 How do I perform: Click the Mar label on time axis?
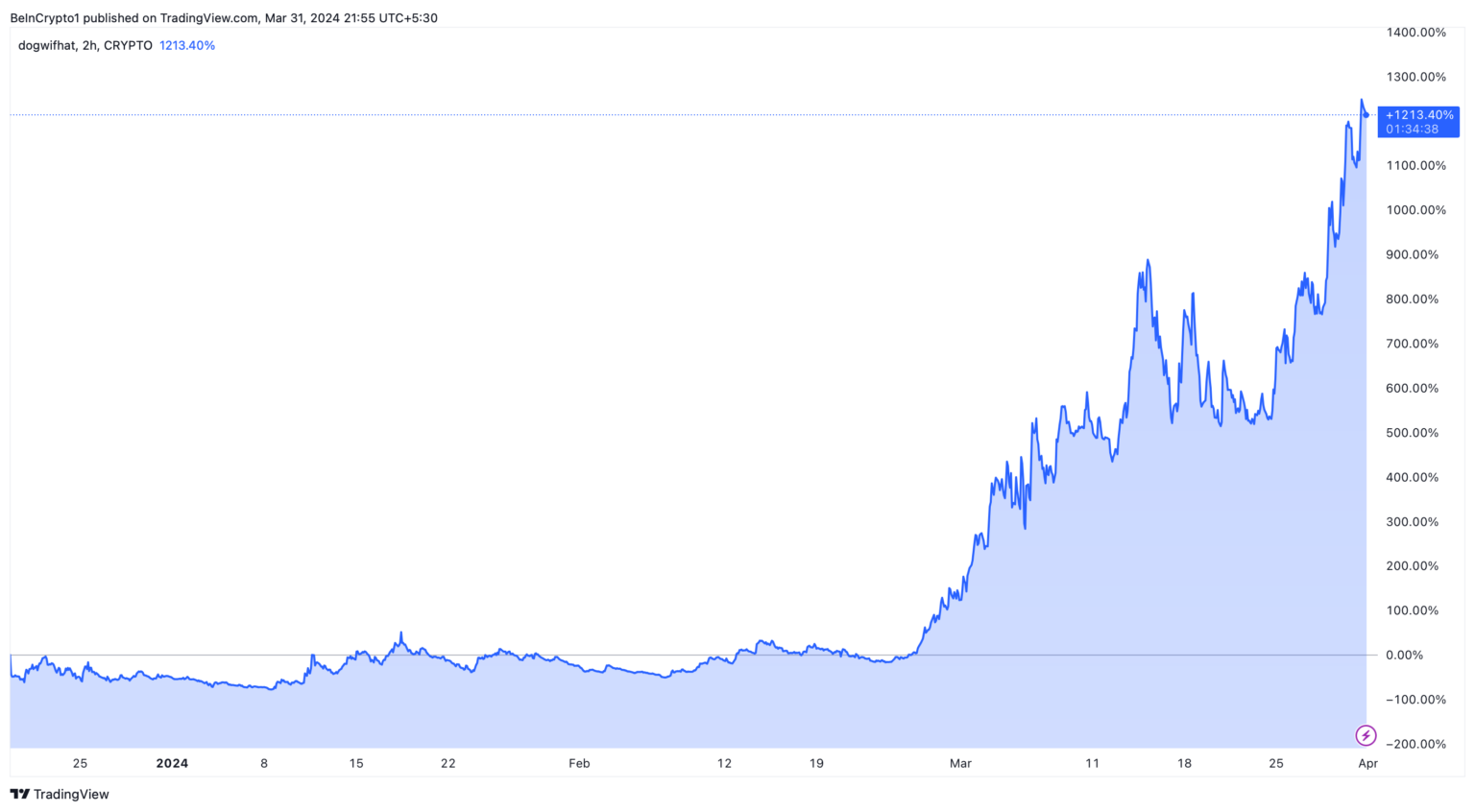pyautogui.click(x=960, y=764)
